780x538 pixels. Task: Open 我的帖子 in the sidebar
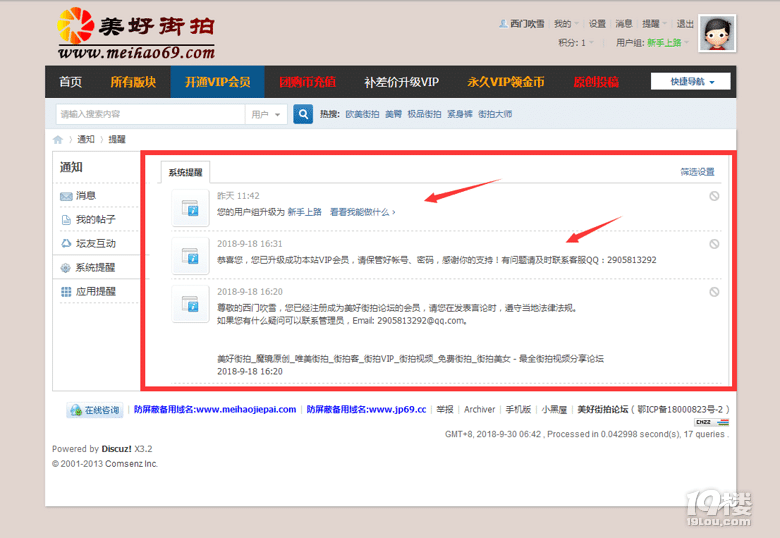(x=95, y=219)
